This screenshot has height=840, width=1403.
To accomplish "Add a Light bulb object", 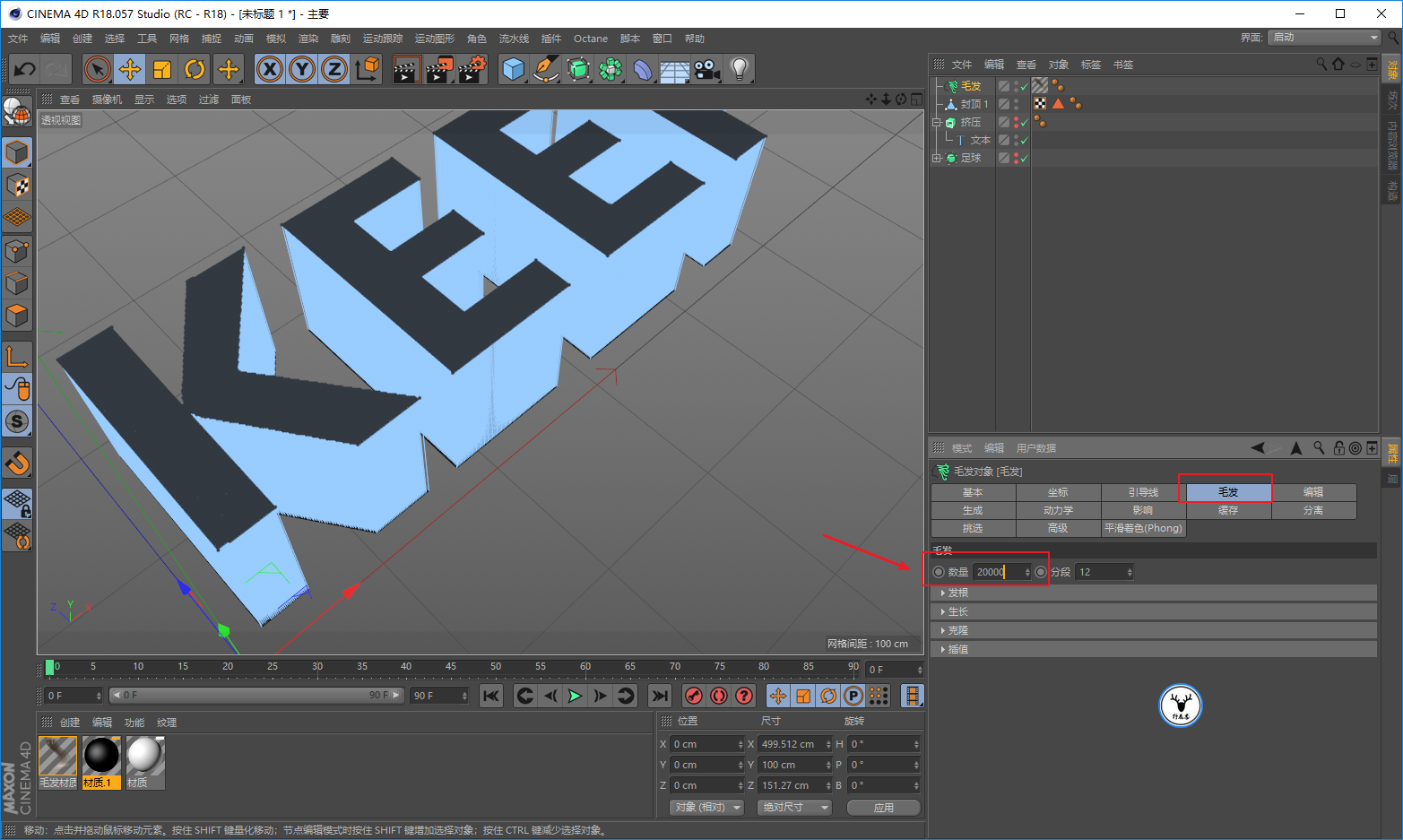I will [x=739, y=69].
